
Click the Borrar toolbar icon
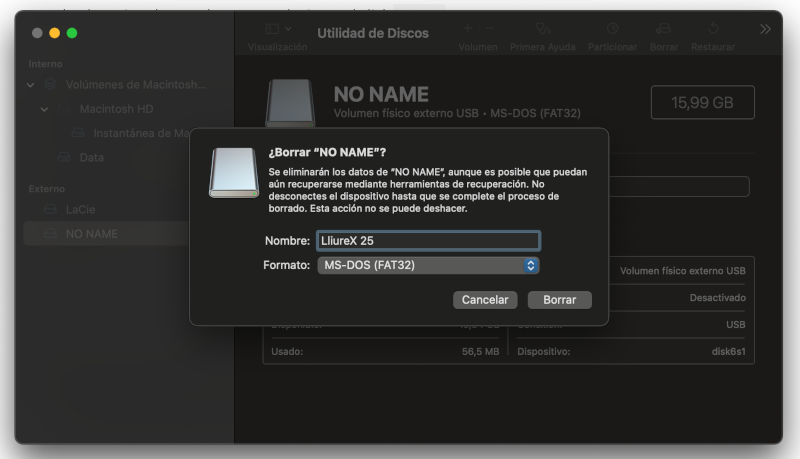[663, 29]
